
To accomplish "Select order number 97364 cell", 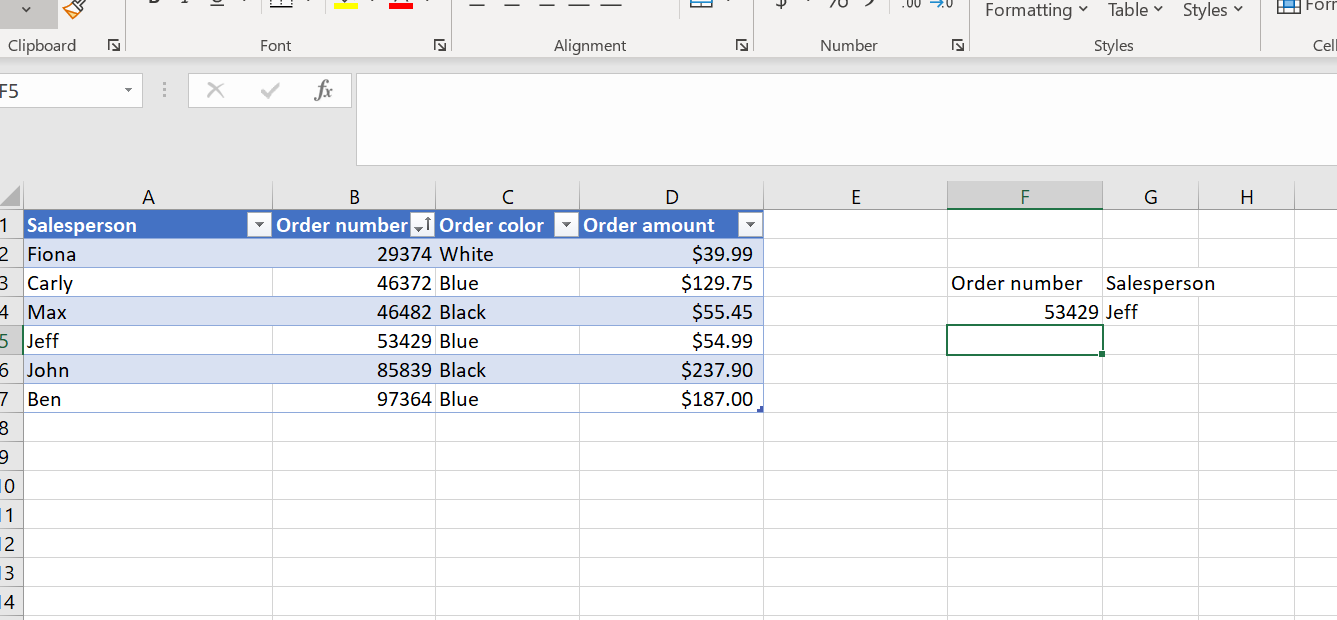I will [354, 399].
